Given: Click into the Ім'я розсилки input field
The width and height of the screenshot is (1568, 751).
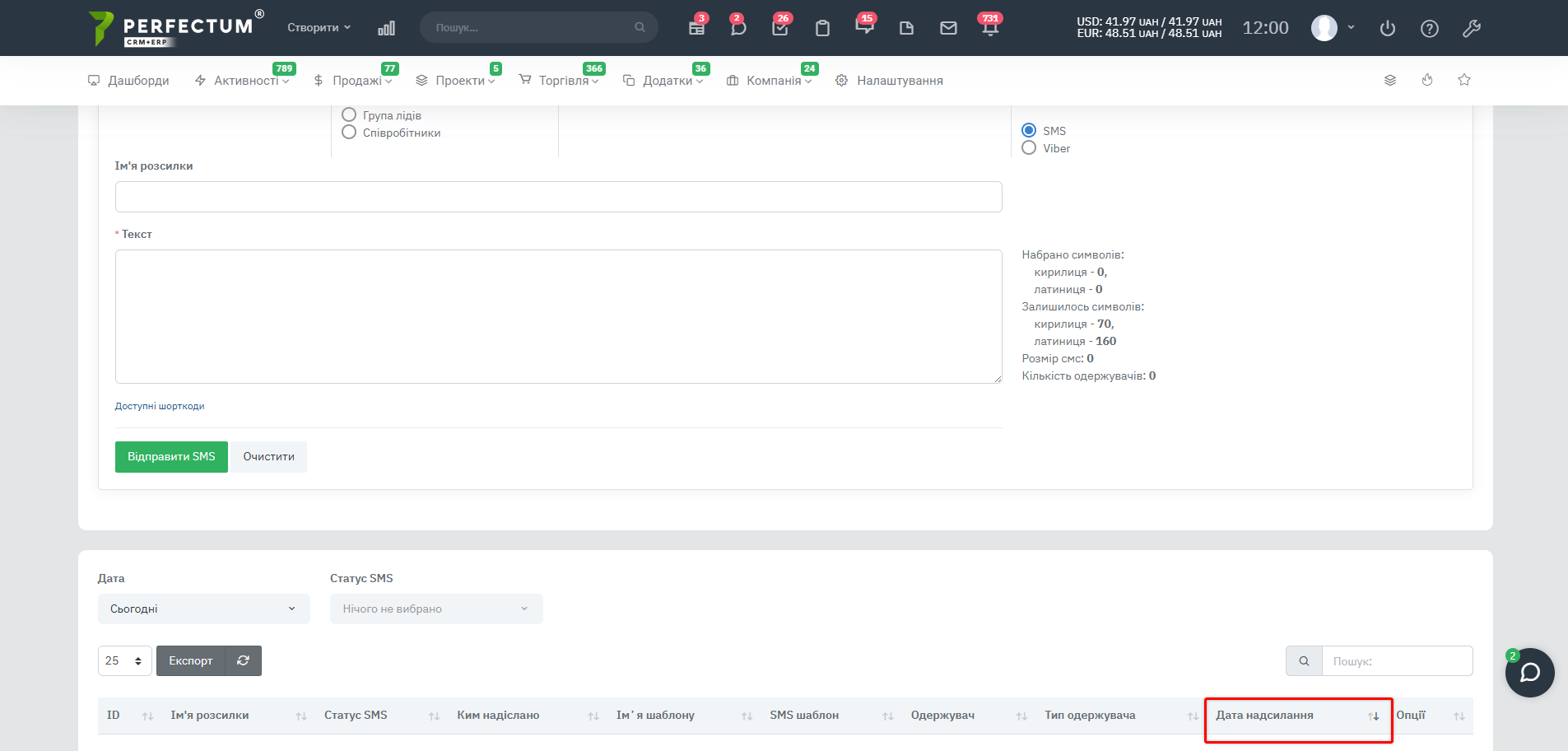Looking at the screenshot, I should (558, 197).
